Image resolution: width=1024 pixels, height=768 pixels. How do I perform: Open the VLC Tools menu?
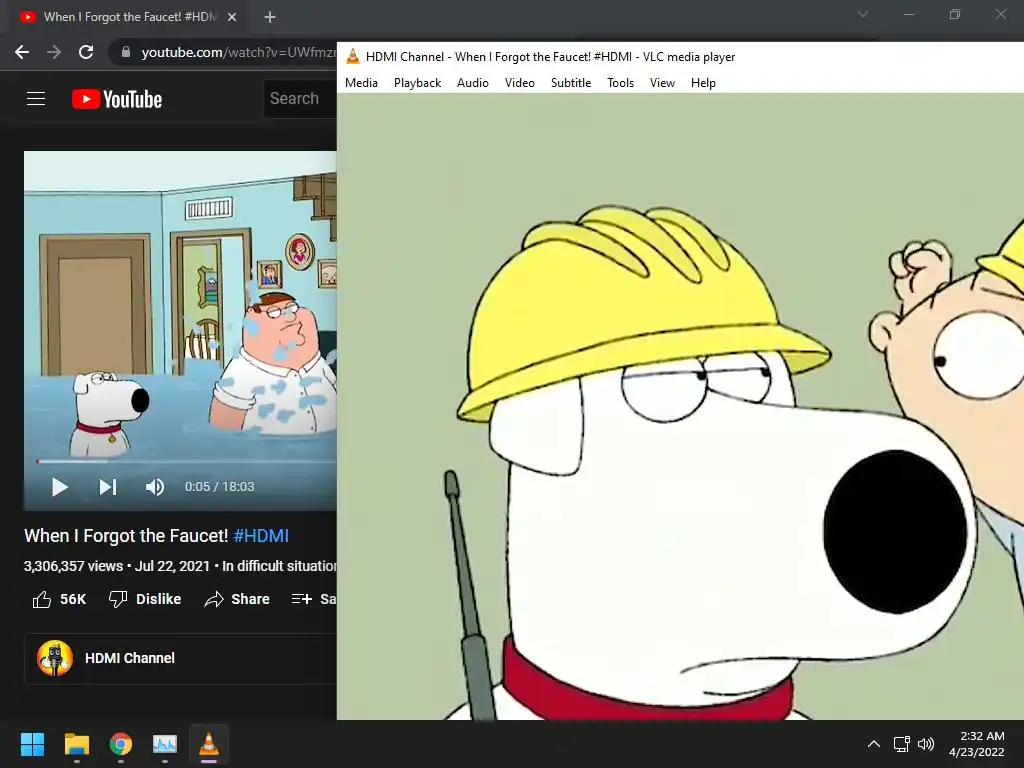pos(620,83)
